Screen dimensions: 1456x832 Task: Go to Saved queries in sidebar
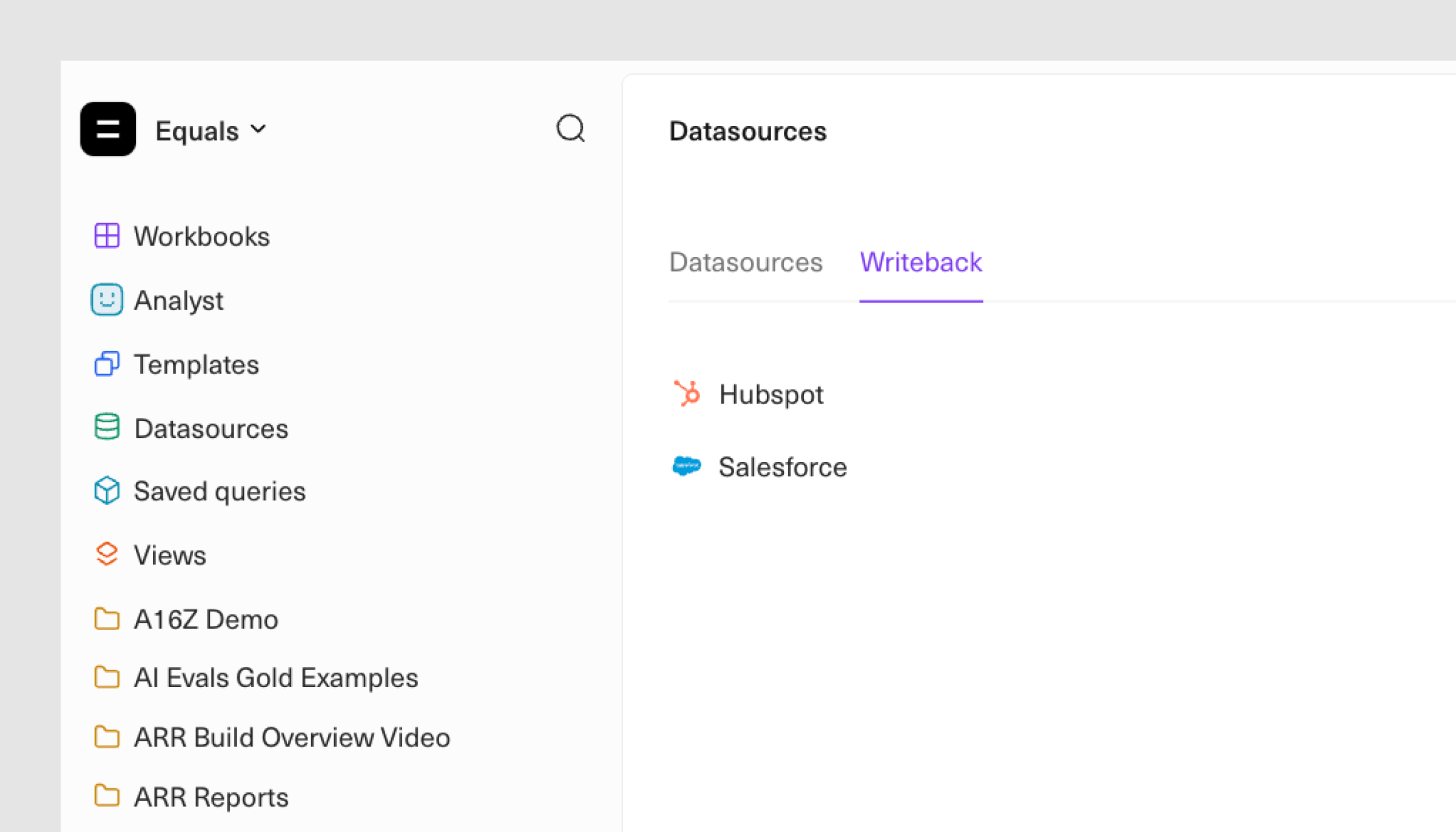(x=220, y=491)
